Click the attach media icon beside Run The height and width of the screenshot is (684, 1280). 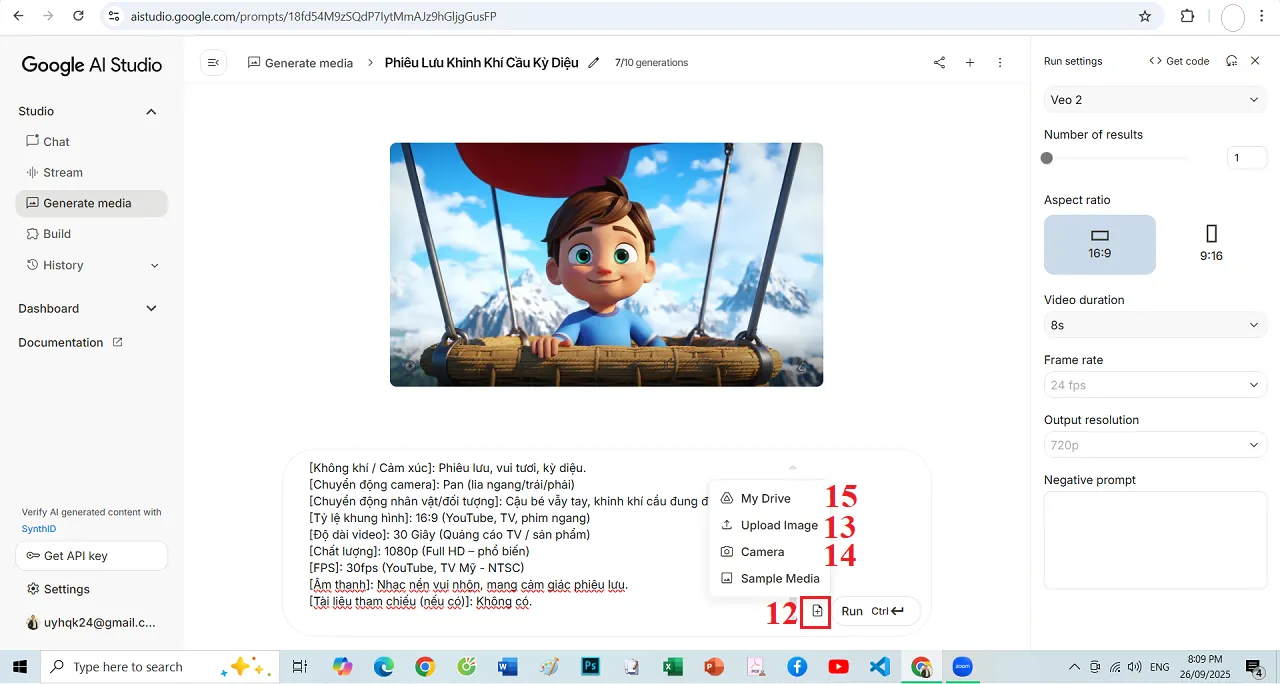(x=815, y=612)
